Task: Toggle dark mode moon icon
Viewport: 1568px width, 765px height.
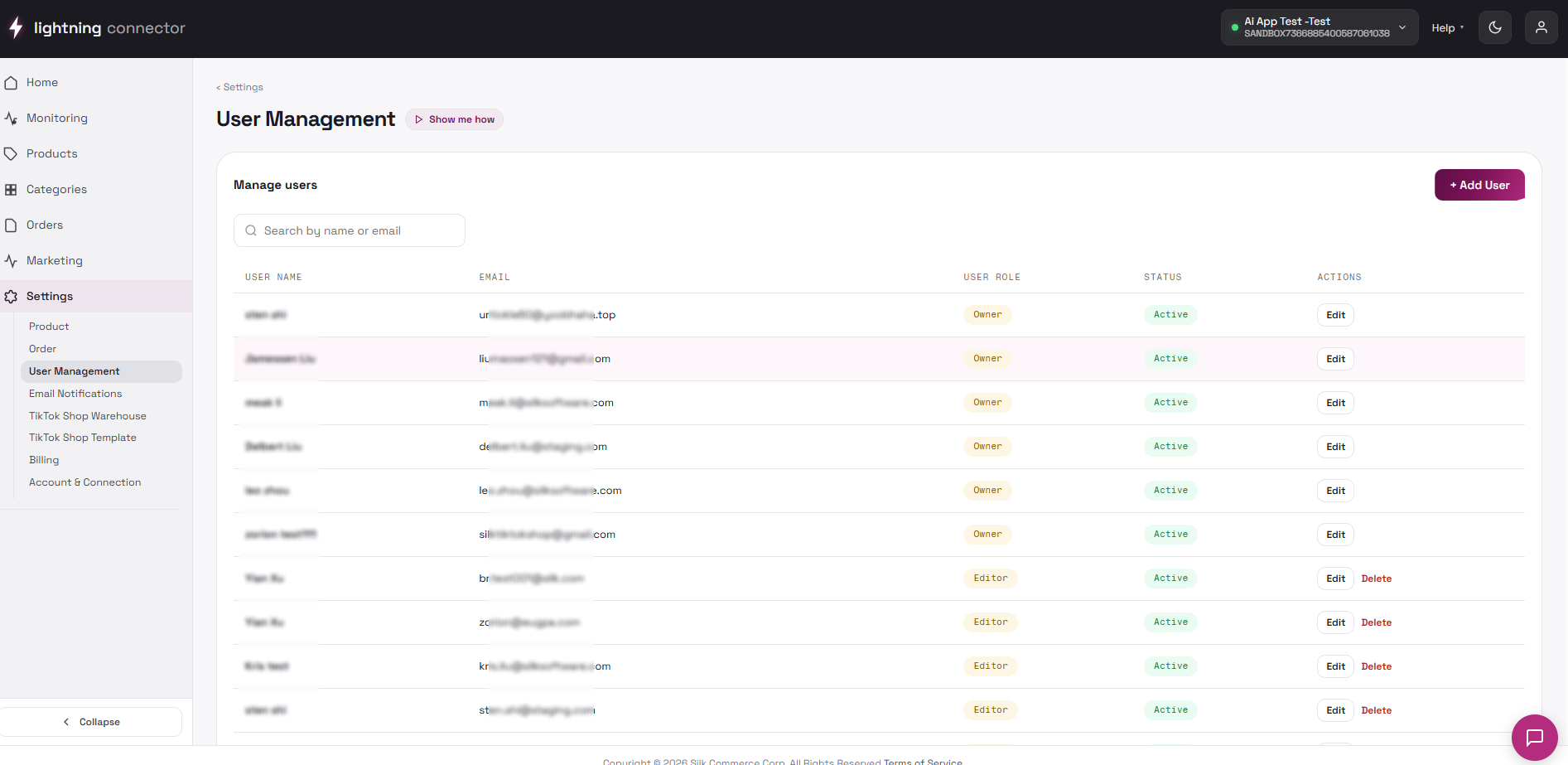Action: [1495, 27]
